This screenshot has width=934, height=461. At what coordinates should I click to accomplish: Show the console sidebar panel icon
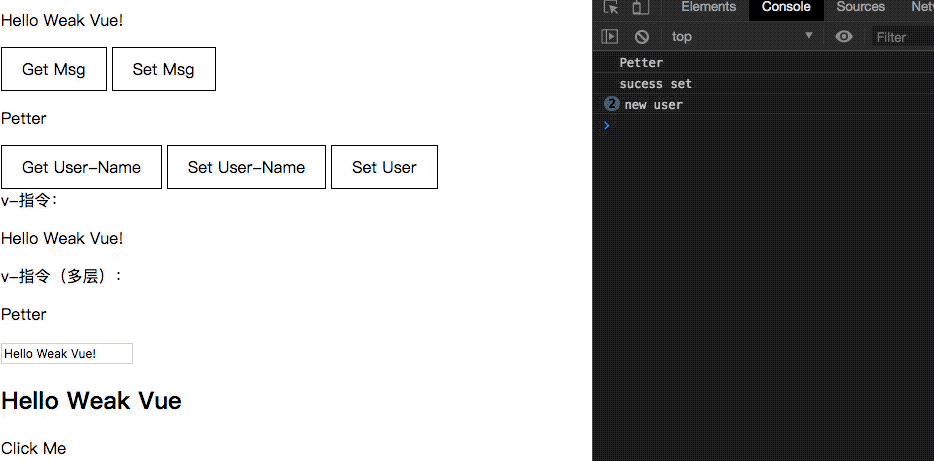pos(609,36)
